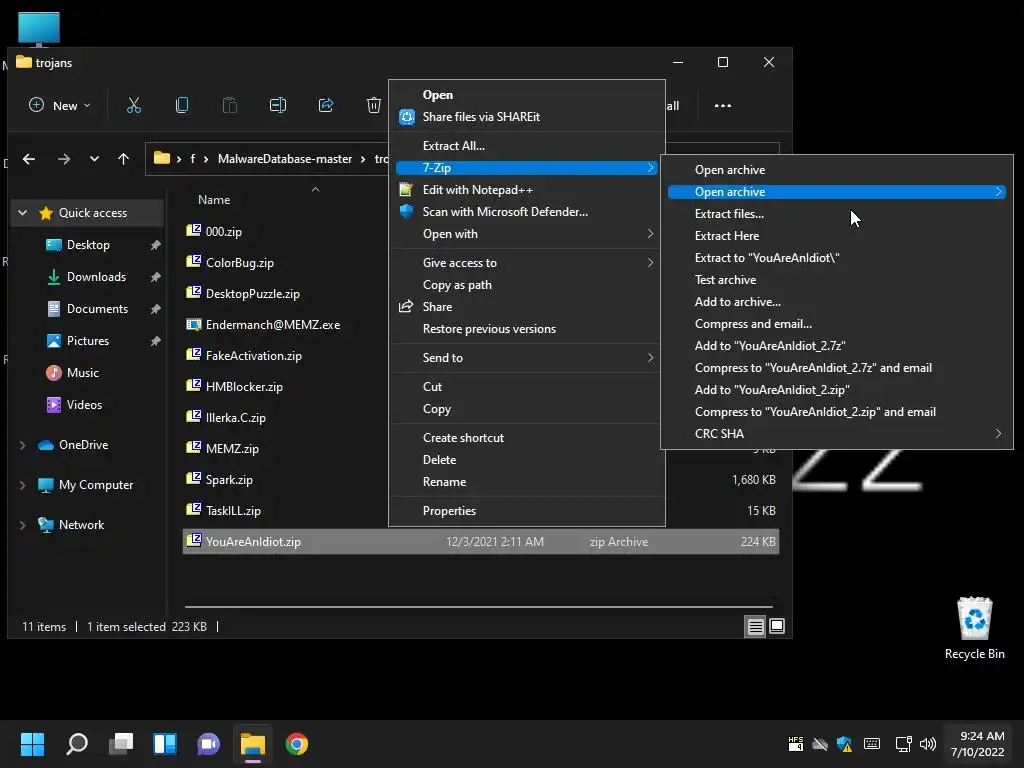Select Endermanch@MEMZ.exe file
The height and width of the screenshot is (768, 1024).
[273, 325]
